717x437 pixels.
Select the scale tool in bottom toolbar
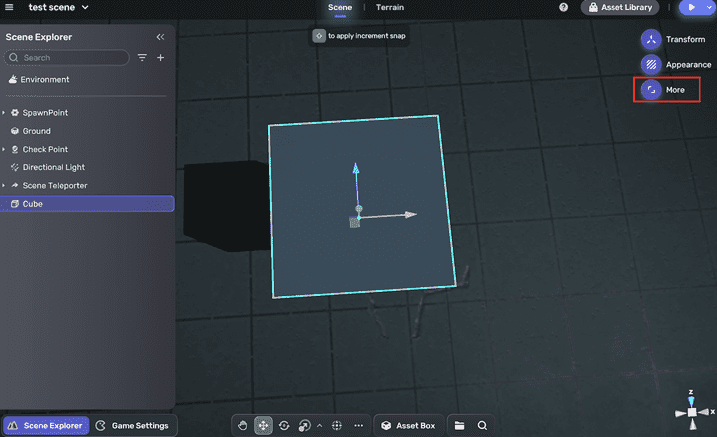(x=304, y=425)
